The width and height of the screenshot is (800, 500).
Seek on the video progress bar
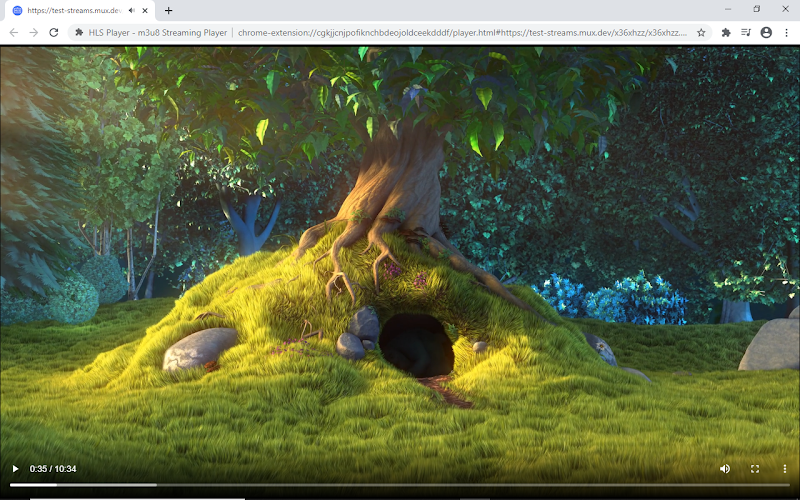coord(399,485)
